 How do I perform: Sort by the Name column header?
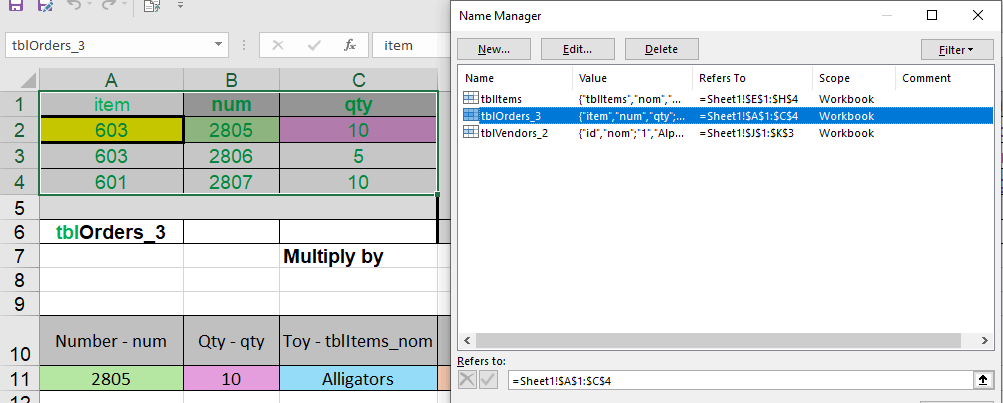coord(515,78)
